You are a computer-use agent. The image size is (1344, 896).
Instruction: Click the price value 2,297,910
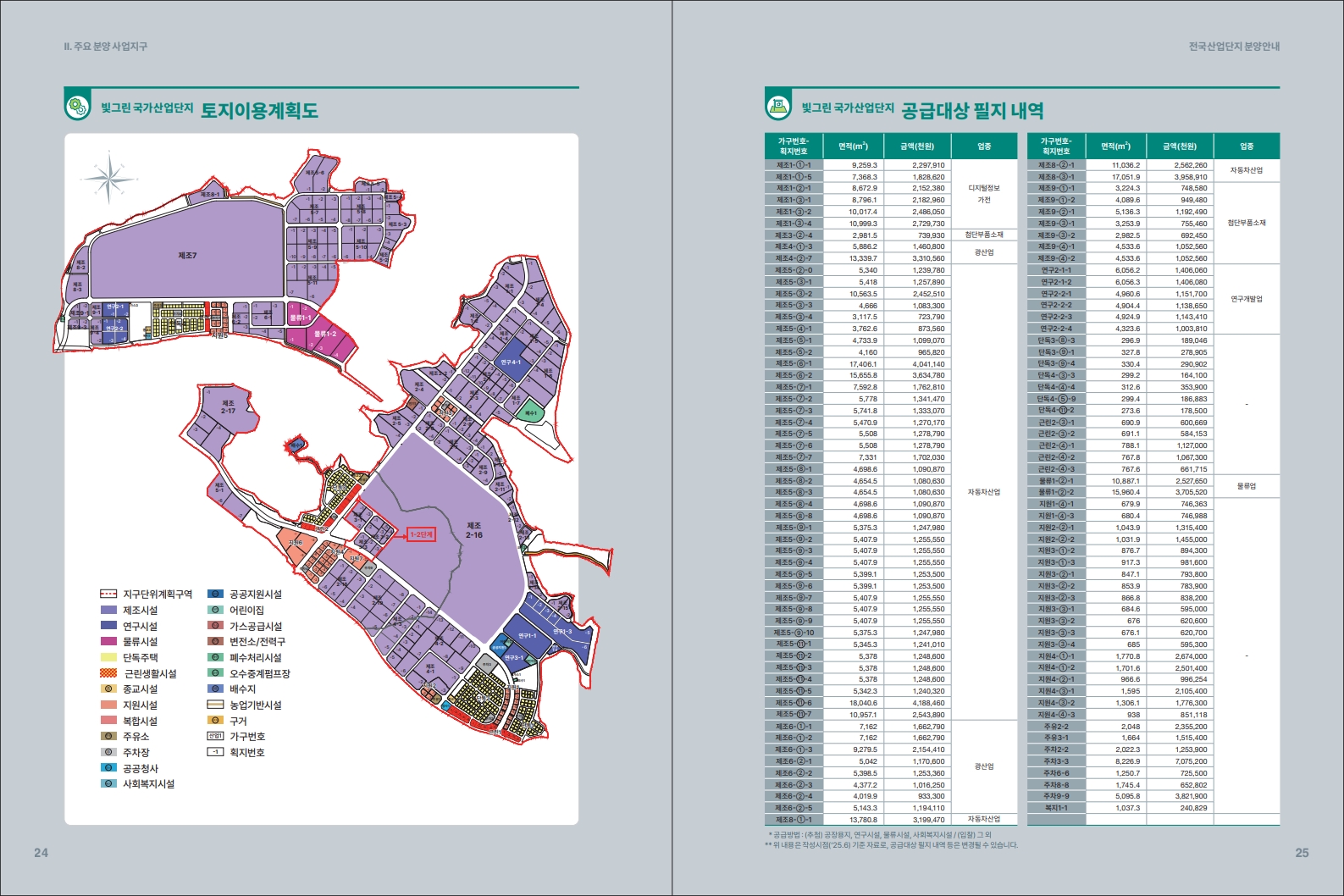click(x=928, y=165)
